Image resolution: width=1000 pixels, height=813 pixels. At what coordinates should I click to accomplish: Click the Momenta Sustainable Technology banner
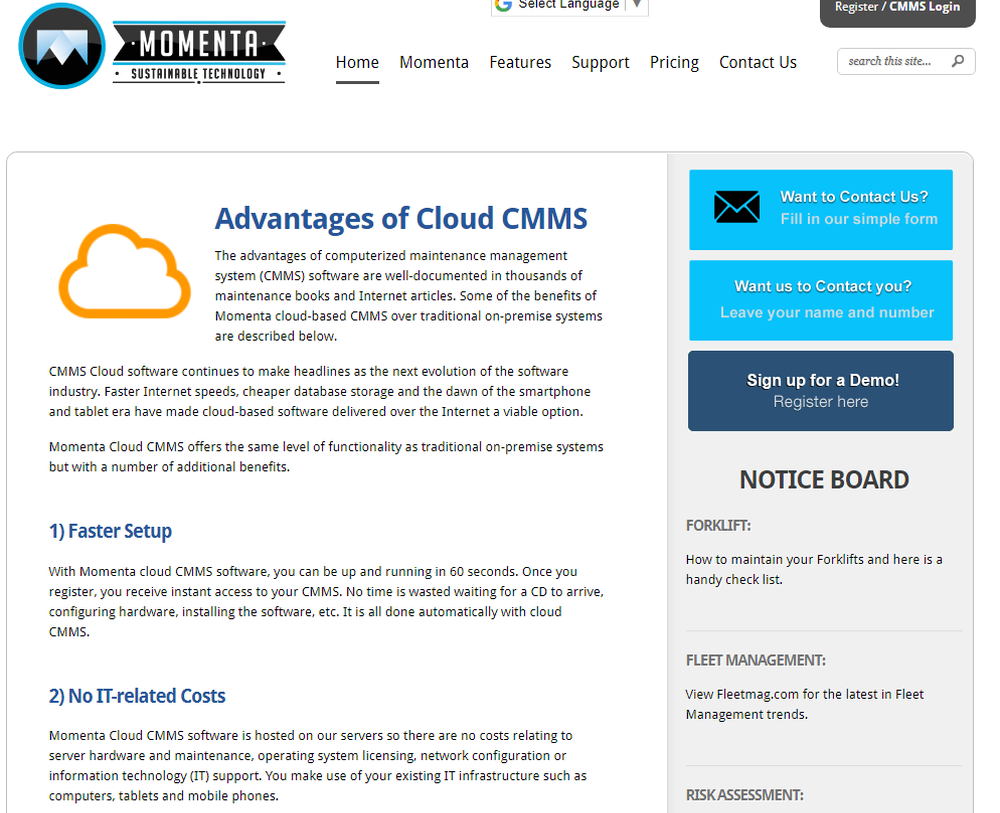199,52
